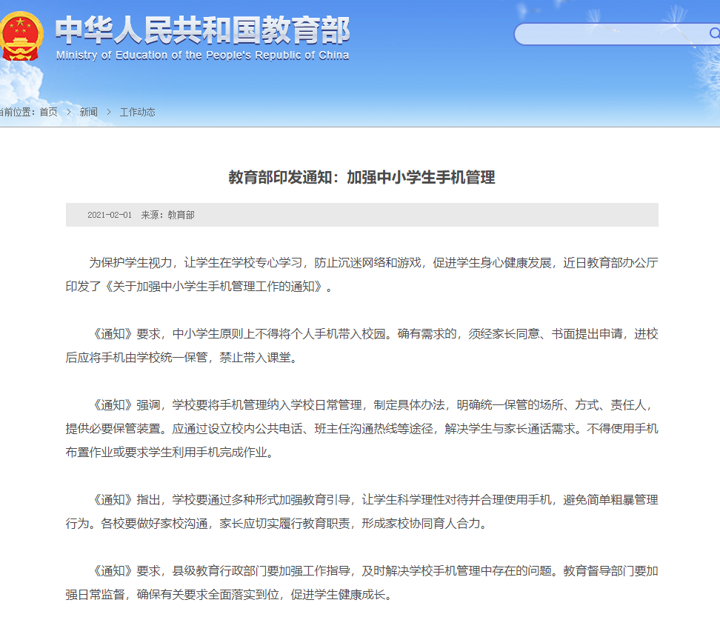Click the paragraph mentioning 县级教育行政部门

(x=362, y=583)
